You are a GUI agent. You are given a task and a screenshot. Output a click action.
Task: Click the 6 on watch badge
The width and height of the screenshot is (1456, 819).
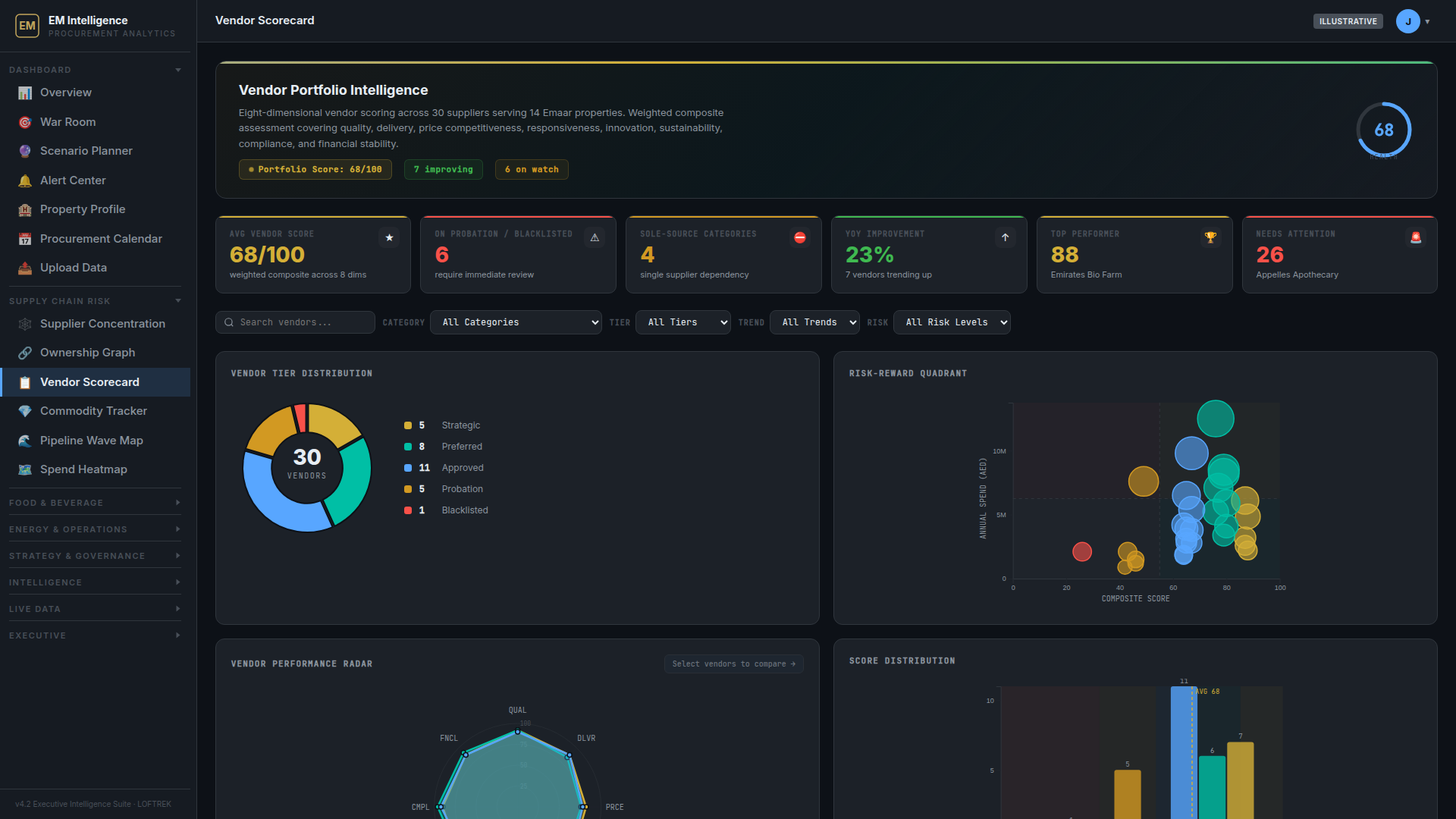pyautogui.click(x=532, y=169)
